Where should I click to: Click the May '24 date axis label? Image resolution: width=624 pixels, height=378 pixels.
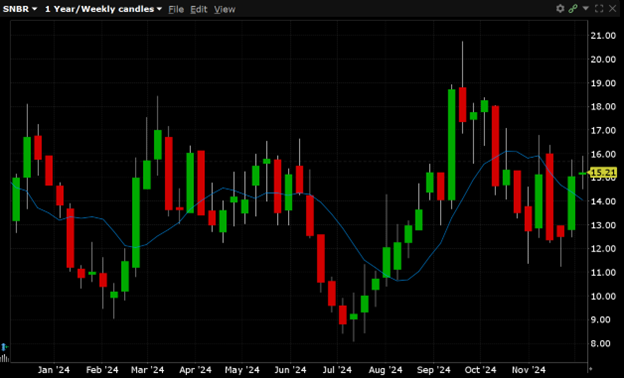click(x=242, y=370)
